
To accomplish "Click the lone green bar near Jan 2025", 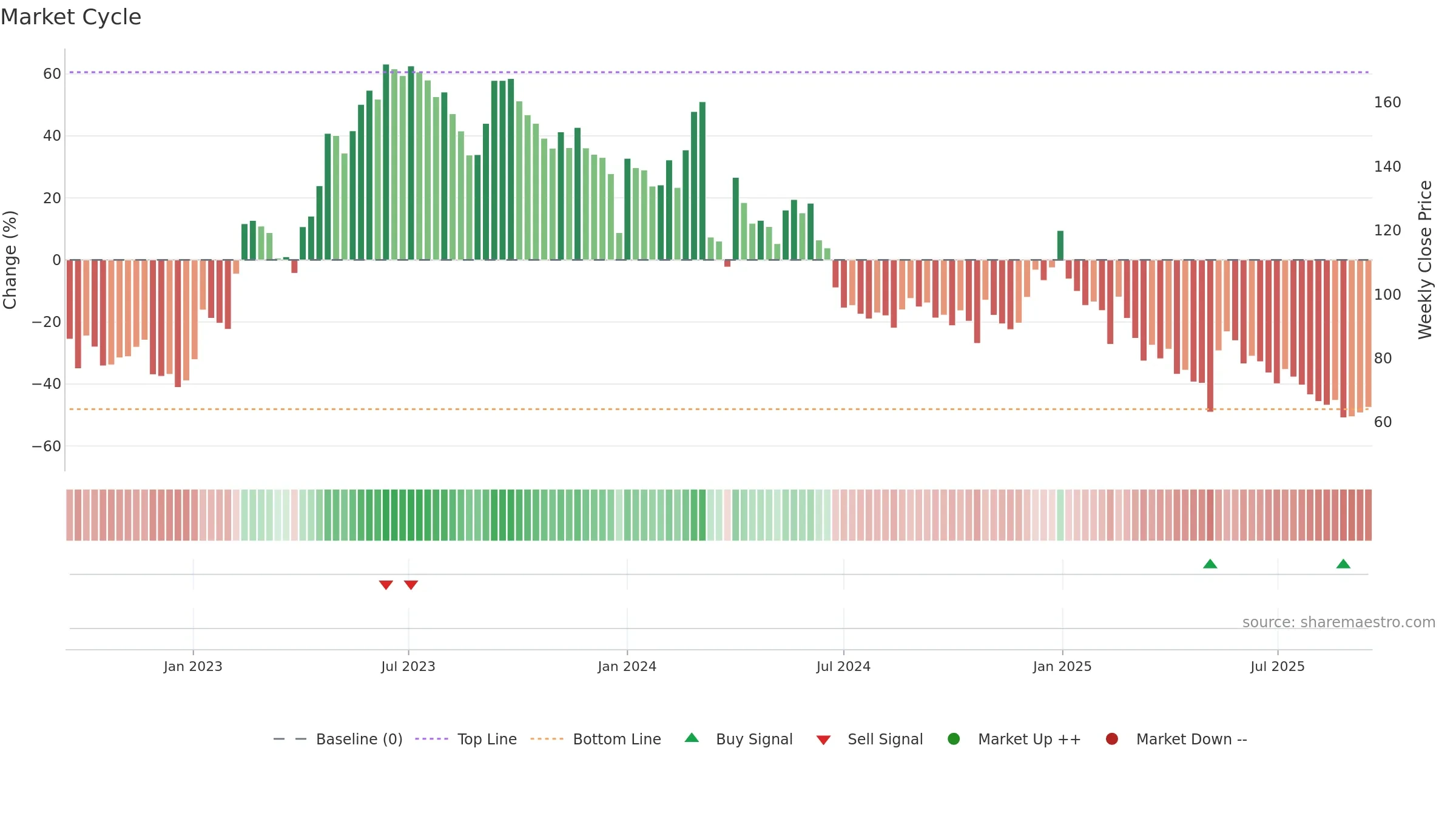I will pyautogui.click(x=1060, y=245).
